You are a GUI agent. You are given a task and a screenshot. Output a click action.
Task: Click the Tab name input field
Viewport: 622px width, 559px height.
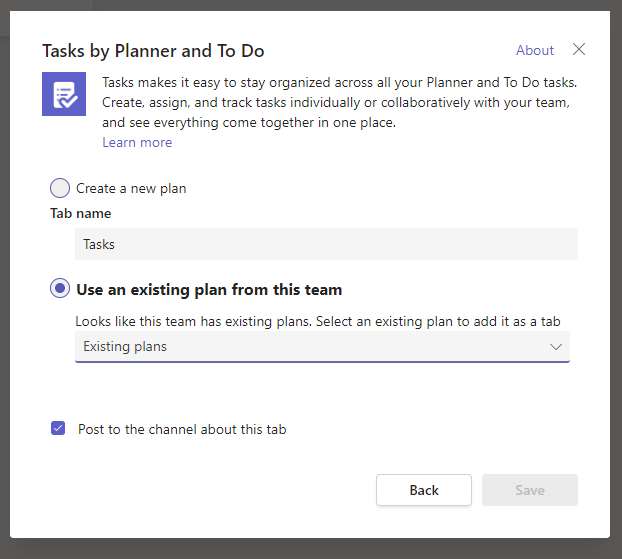[x=326, y=244]
